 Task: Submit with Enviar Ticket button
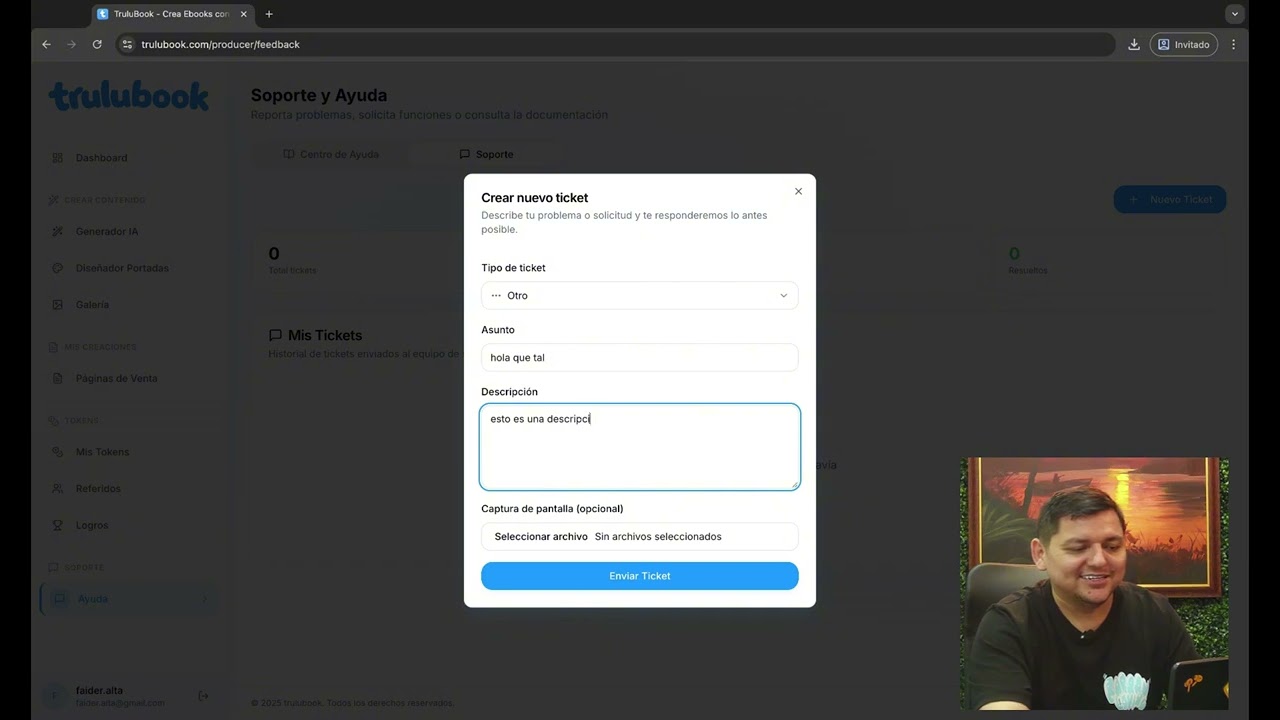tap(640, 576)
